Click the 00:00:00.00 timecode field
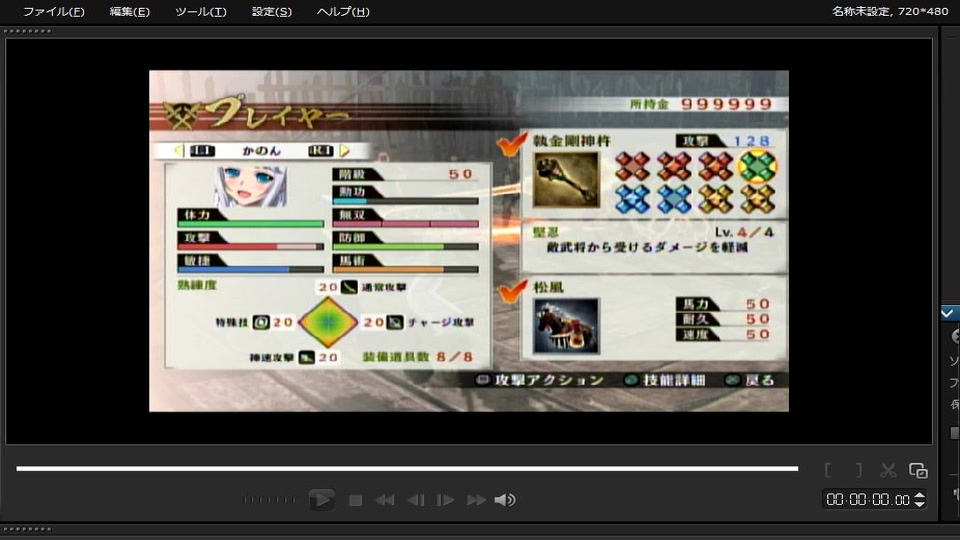960x540 pixels. tap(868, 500)
